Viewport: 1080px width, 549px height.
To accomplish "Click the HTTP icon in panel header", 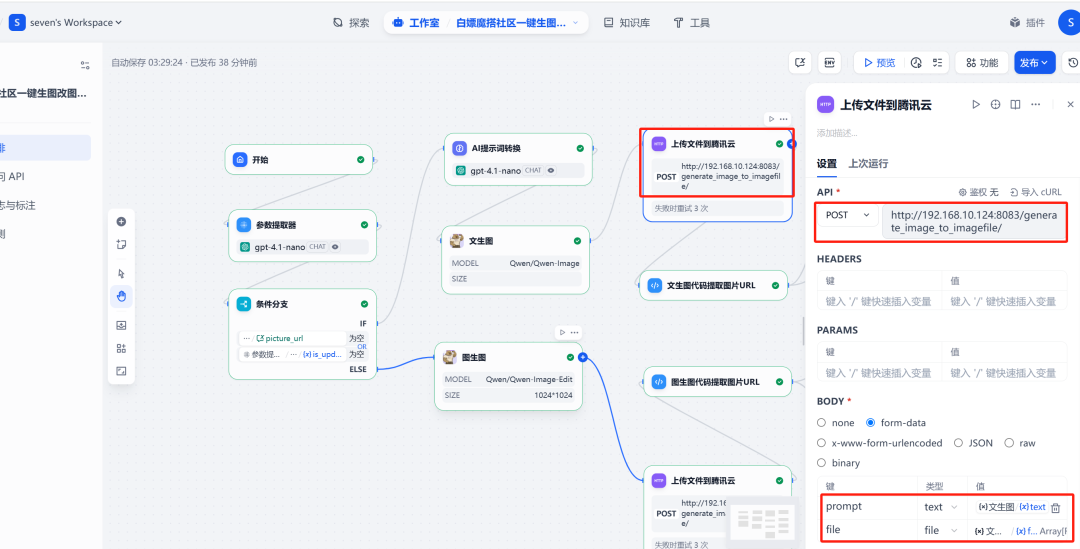I will (x=825, y=104).
